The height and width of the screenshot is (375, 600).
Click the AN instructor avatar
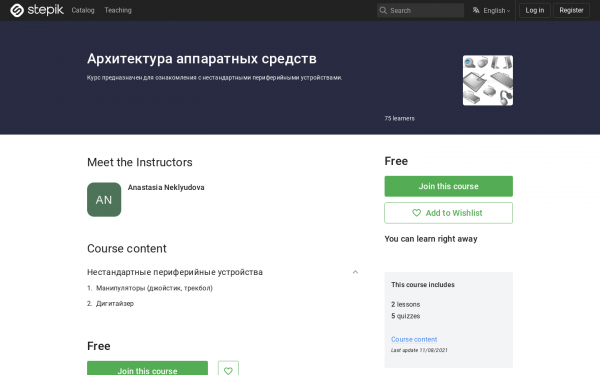click(x=104, y=199)
